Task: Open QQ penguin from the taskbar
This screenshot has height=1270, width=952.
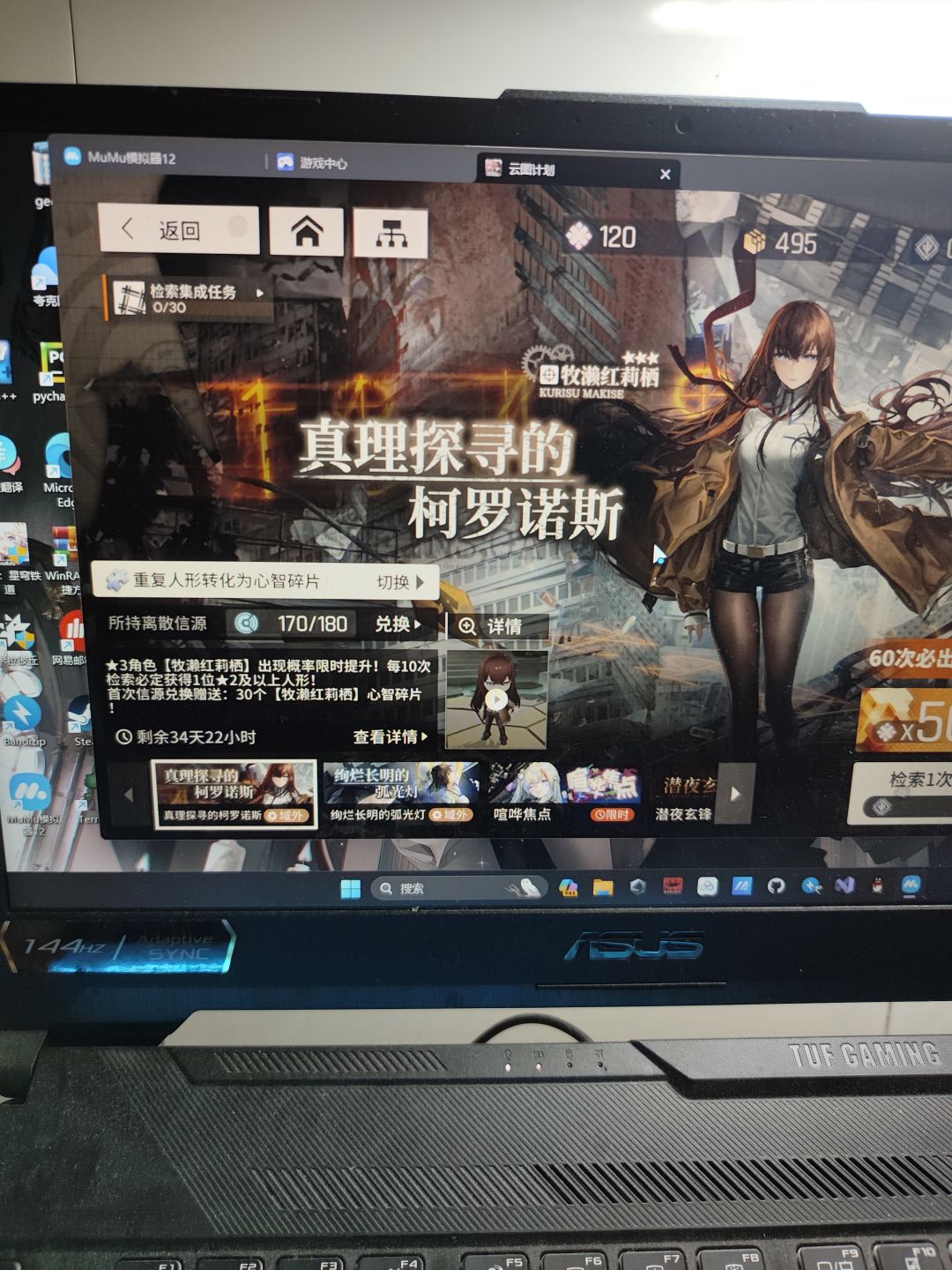Action: [x=877, y=885]
